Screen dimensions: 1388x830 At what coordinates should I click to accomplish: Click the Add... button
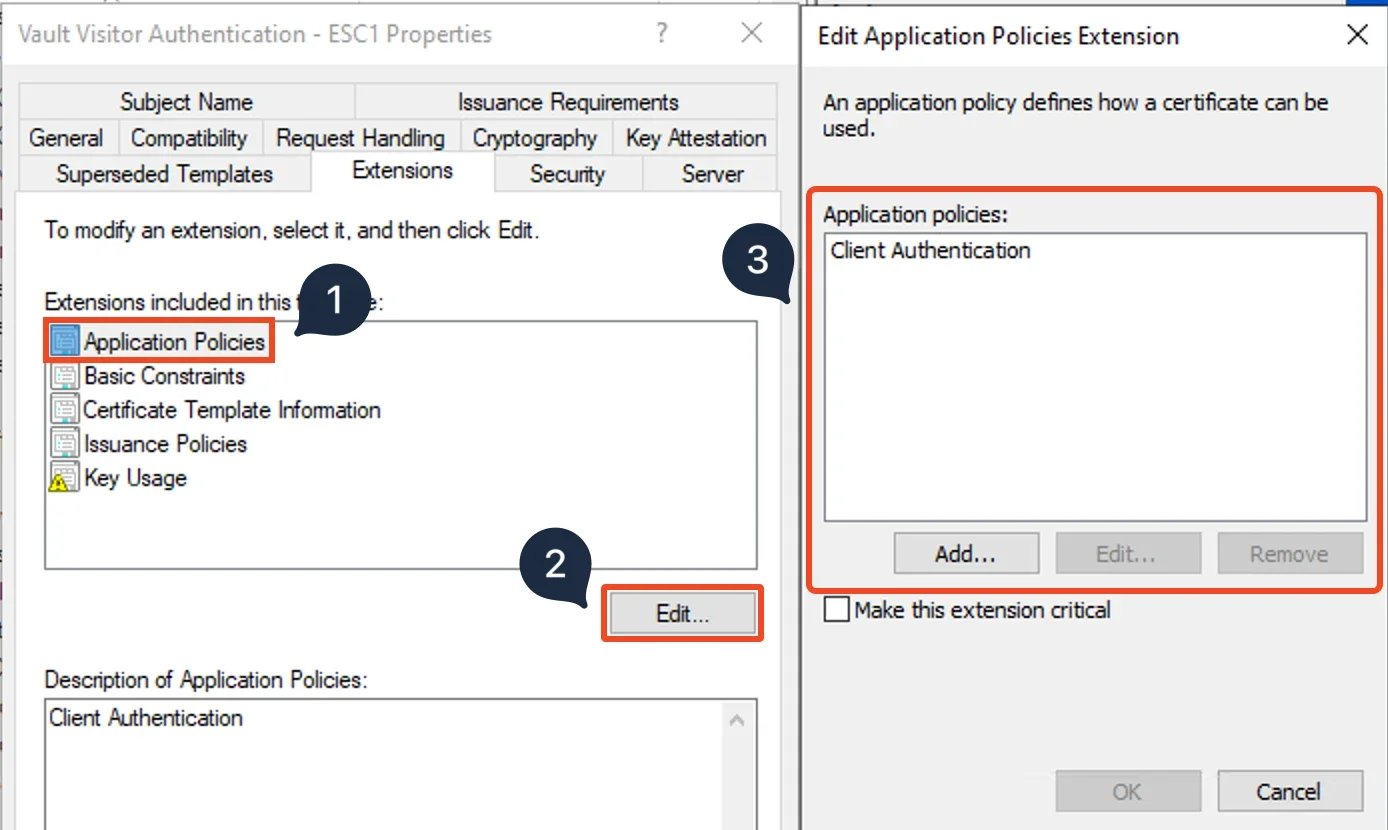(x=965, y=553)
